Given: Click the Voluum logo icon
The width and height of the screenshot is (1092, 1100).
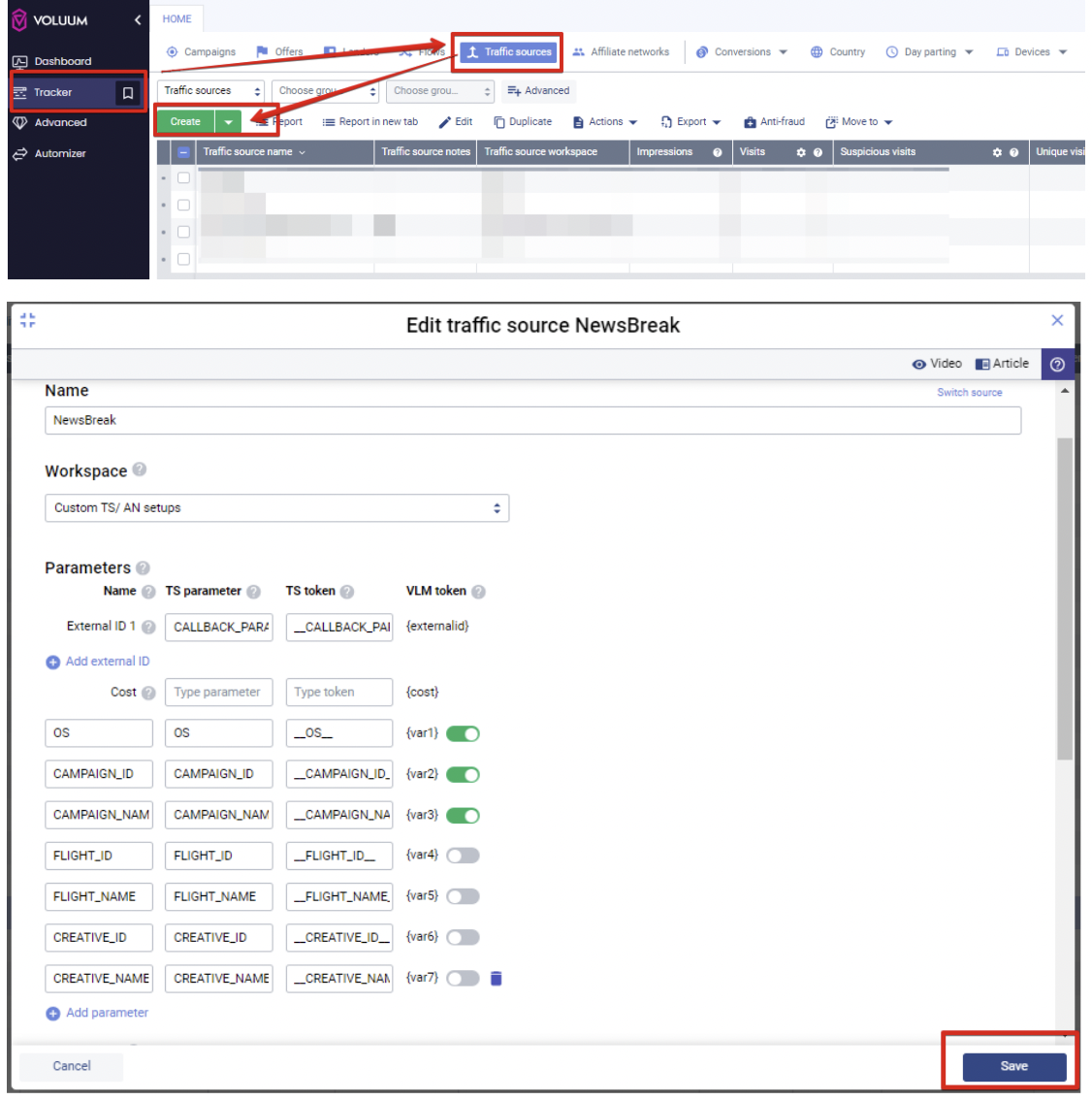Looking at the screenshot, I should 19,19.
